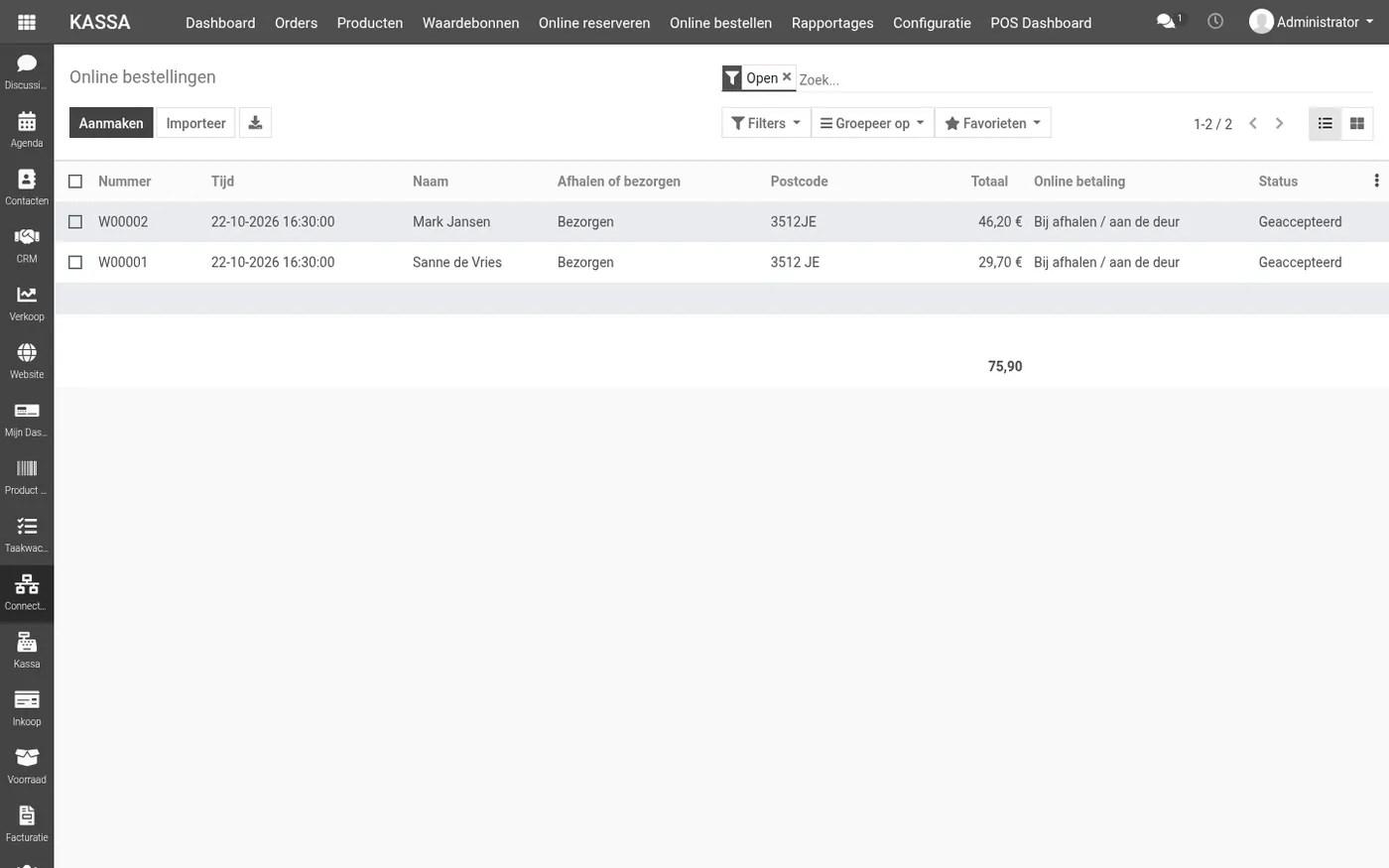Open the Rapportages menu
This screenshot has height=868, width=1389.
click(x=832, y=22)
